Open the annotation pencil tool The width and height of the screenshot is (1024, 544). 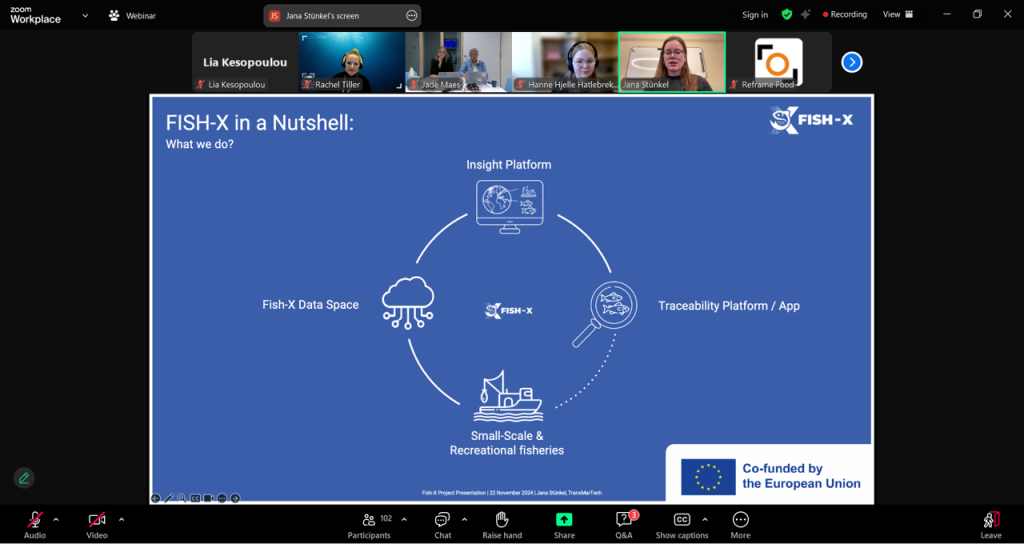pos(24,478)
